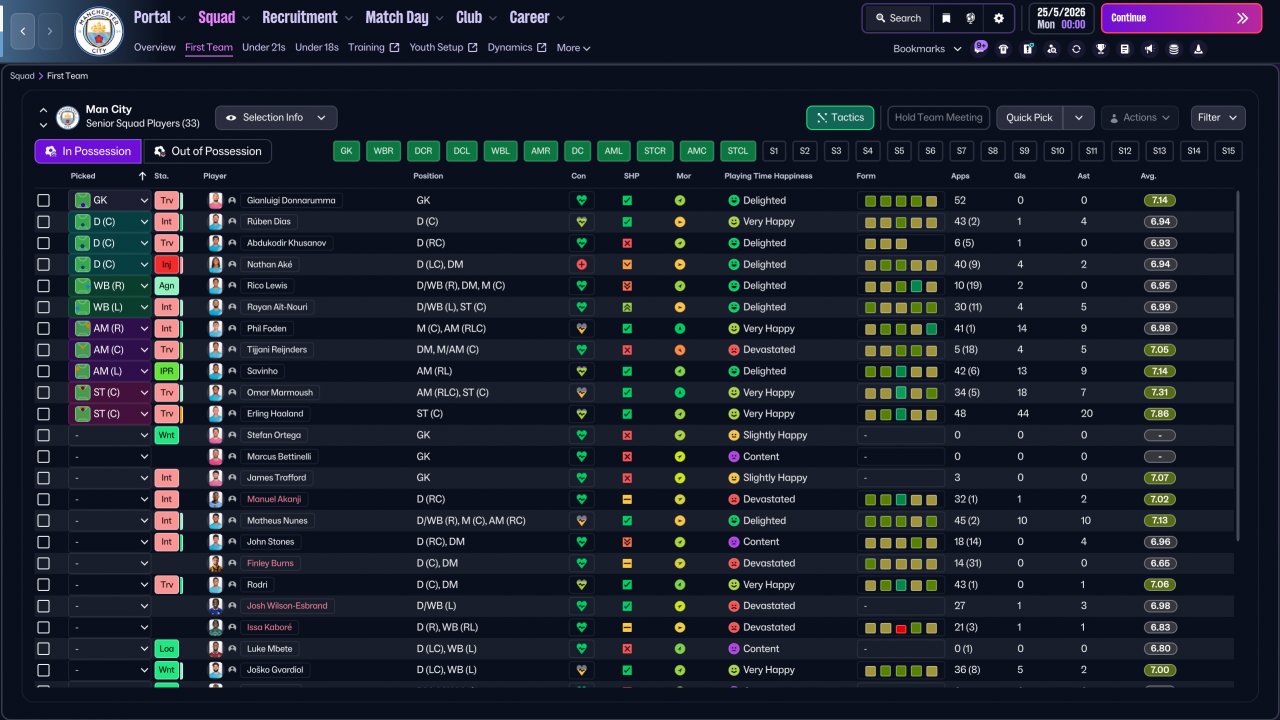Click the trophy shortcut icon
Screen dimensions: 1280x720
(x=1100, y=49)
